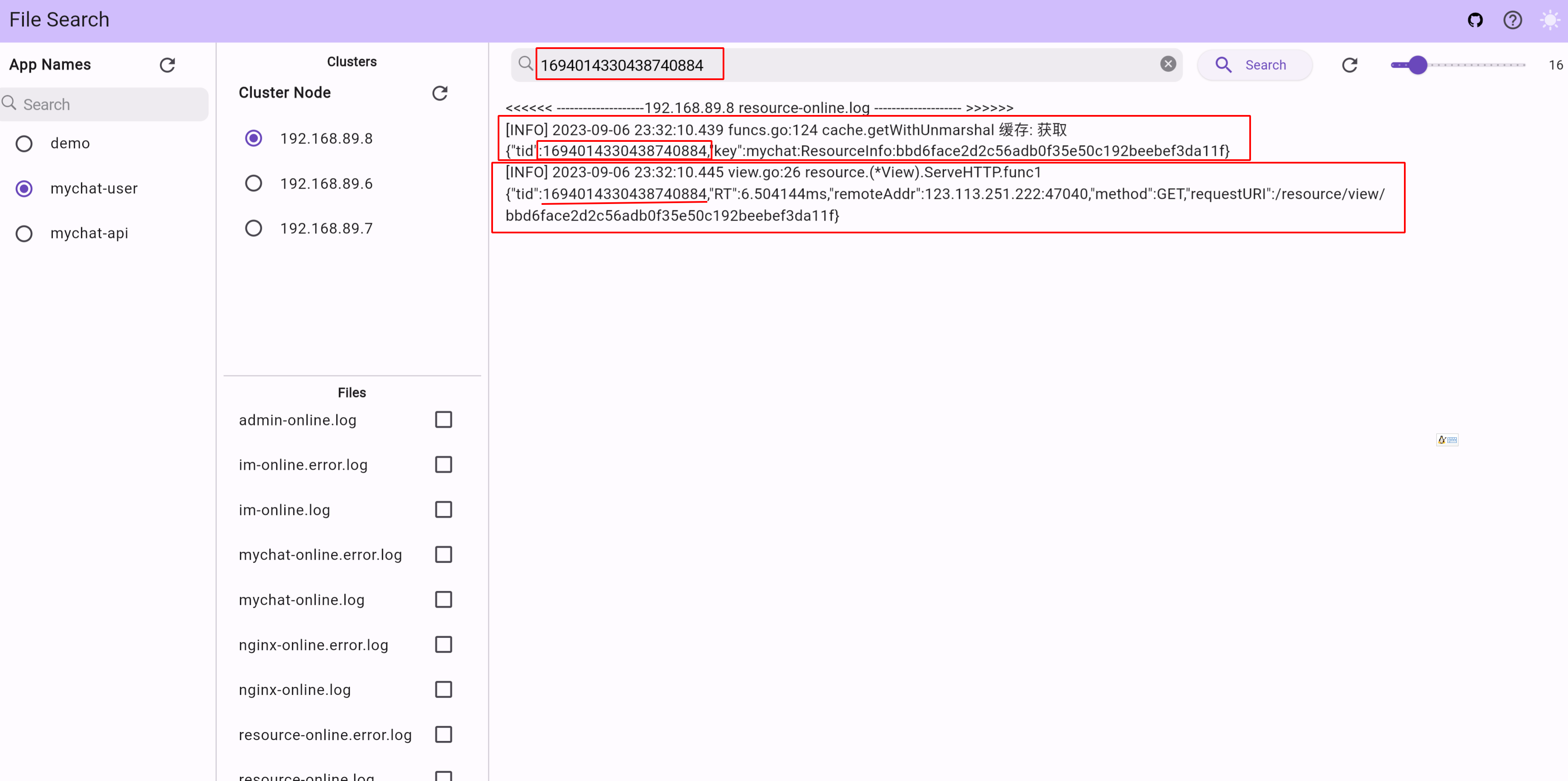Screen dimensions: 1568x781
Task: Tick the nginx-online.log checkbox
Action: coord(443,689)
